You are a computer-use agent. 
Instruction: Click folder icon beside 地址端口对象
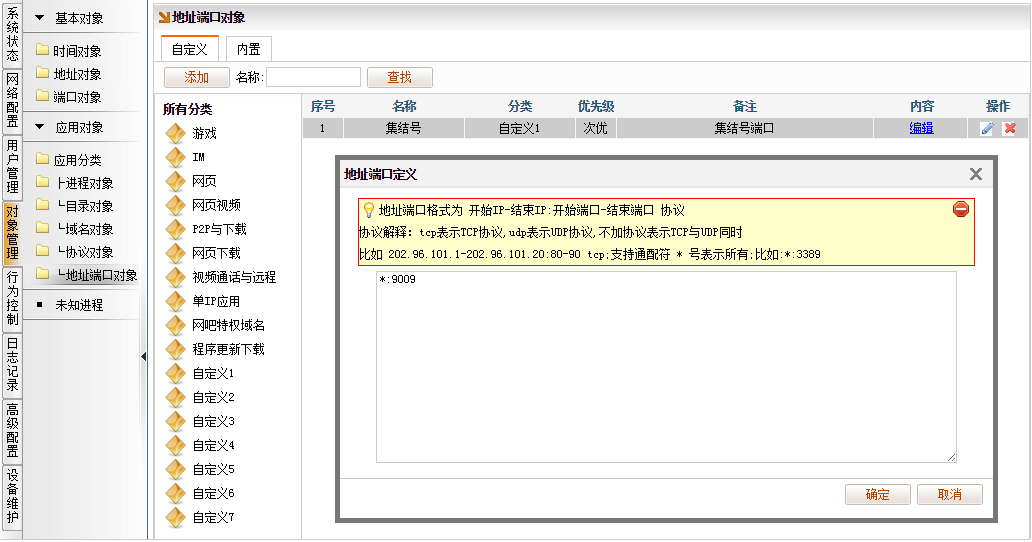43,274
